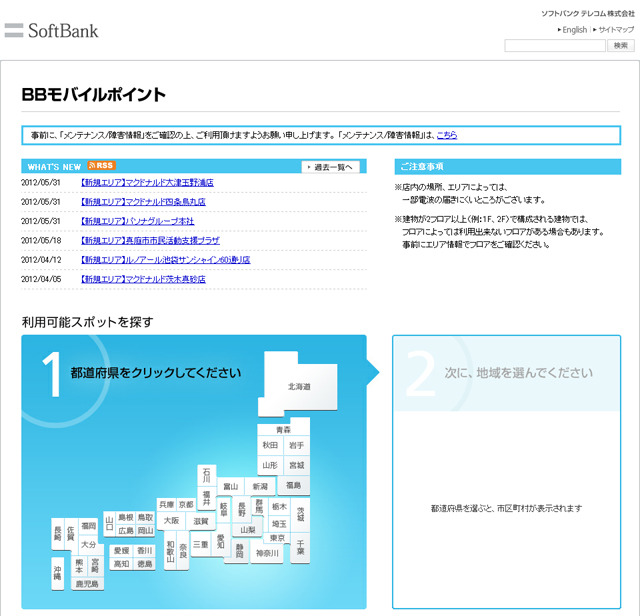
Task: Select 沖縄 prefecture tile
Action: pyautogui.click(x=58, y=573)
